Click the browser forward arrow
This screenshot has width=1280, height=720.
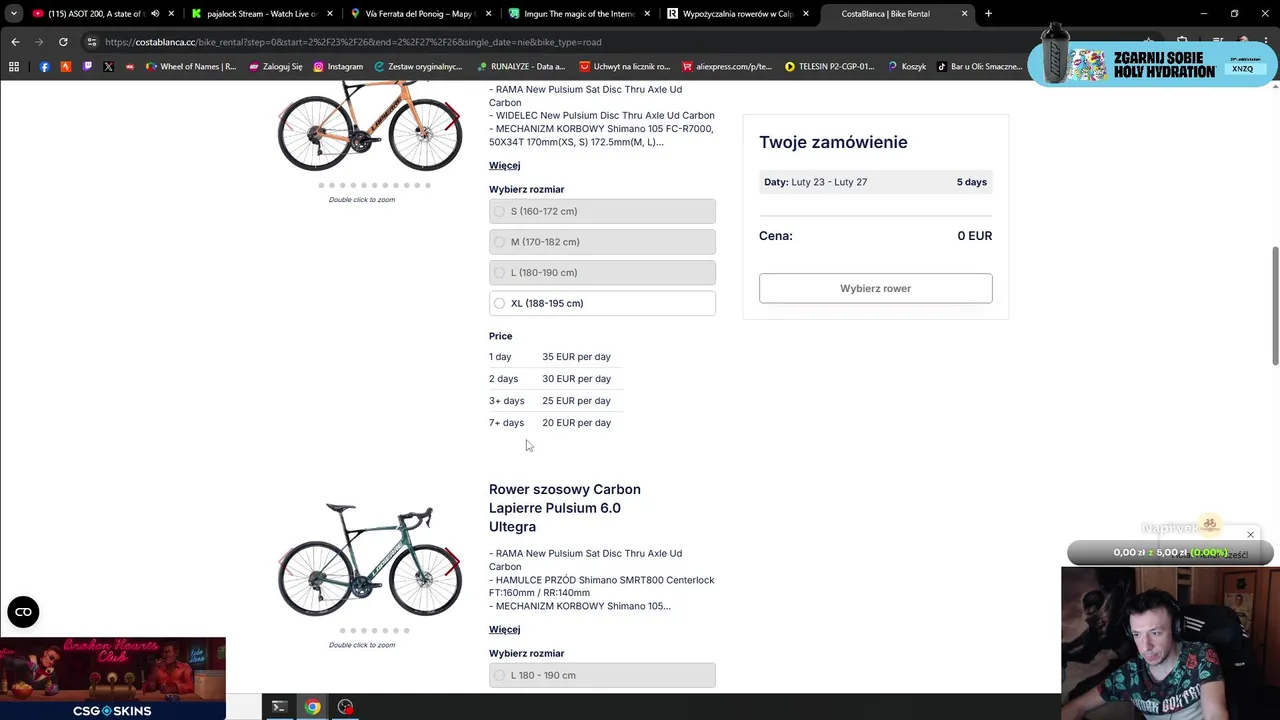pos(39,42)
